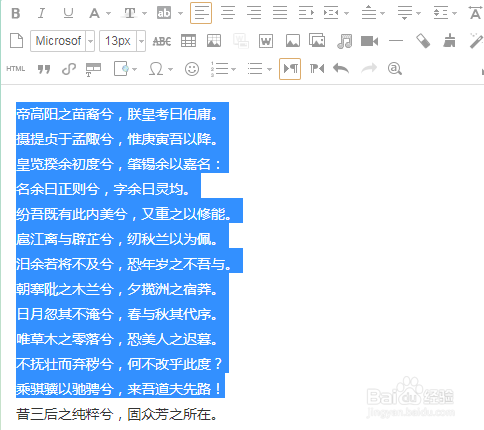The image size is (484, 430).
Task: Click the text effect T icon
Action: (x=130, y=13)
